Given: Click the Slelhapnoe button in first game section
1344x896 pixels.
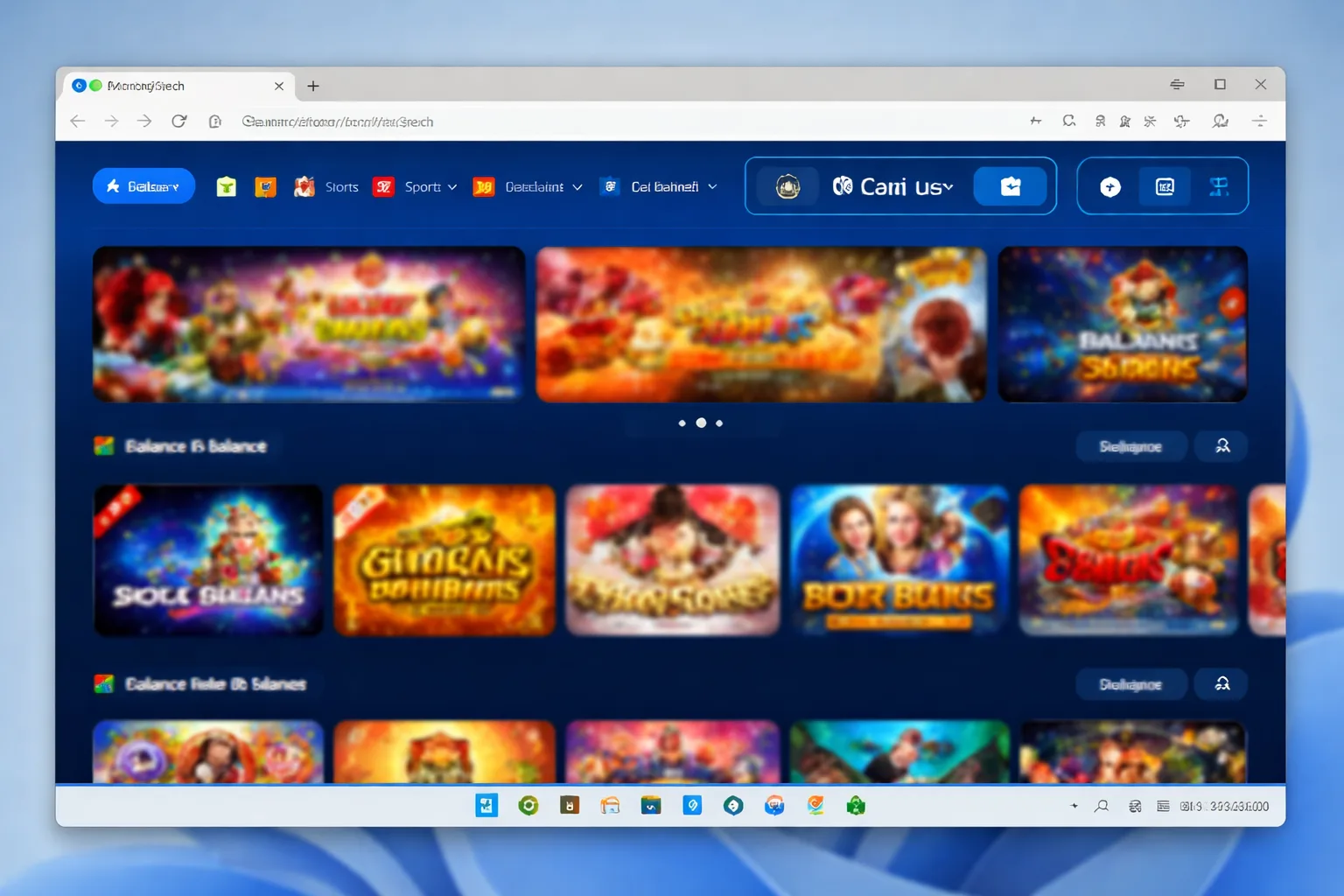Looking at the screenshot, I should click(x=1130, y=446).
